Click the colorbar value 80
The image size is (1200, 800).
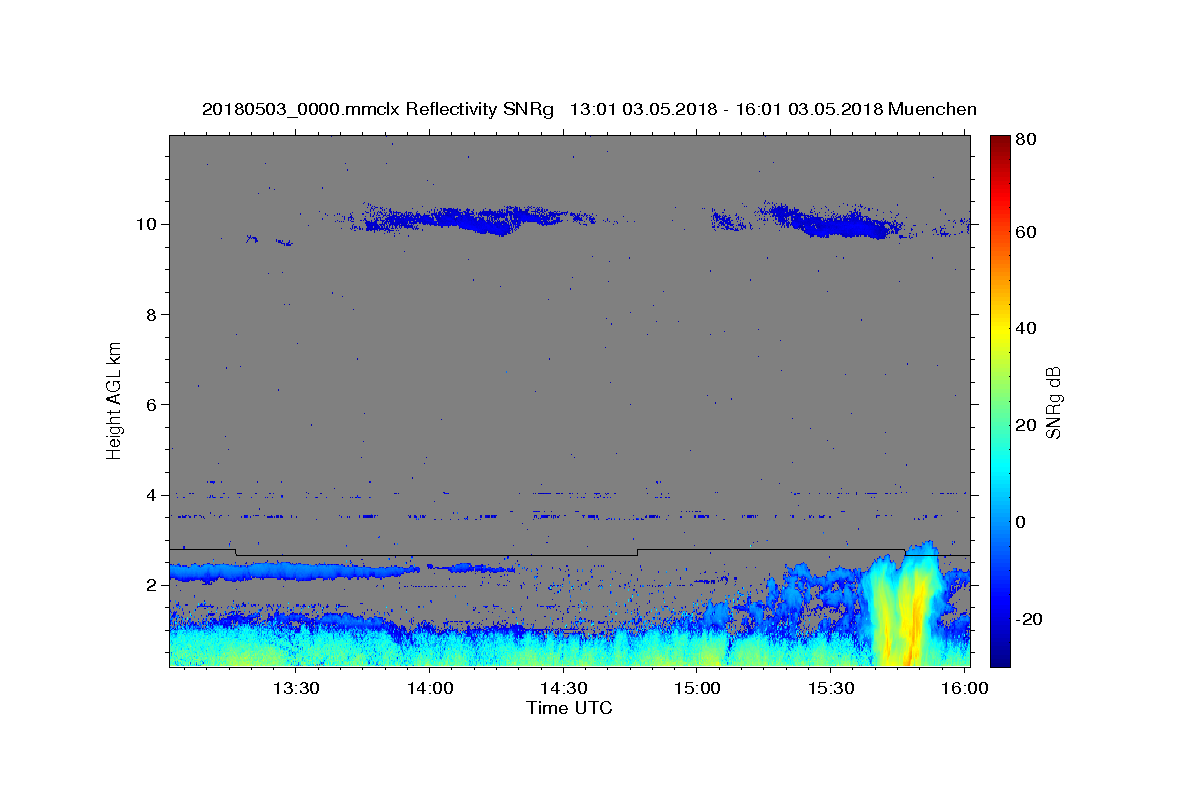pos(1028,140)
